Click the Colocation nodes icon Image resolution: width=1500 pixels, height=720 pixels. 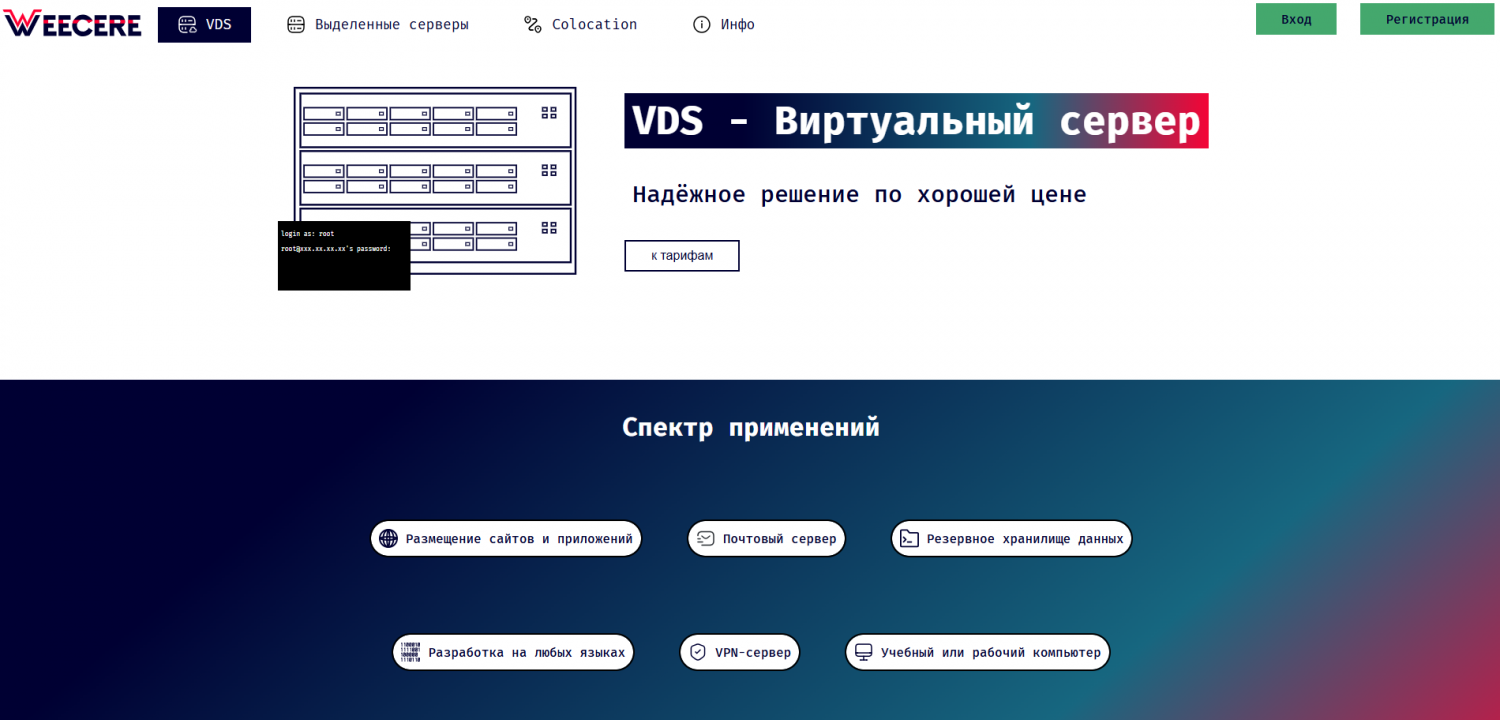[x=533, y=25]
